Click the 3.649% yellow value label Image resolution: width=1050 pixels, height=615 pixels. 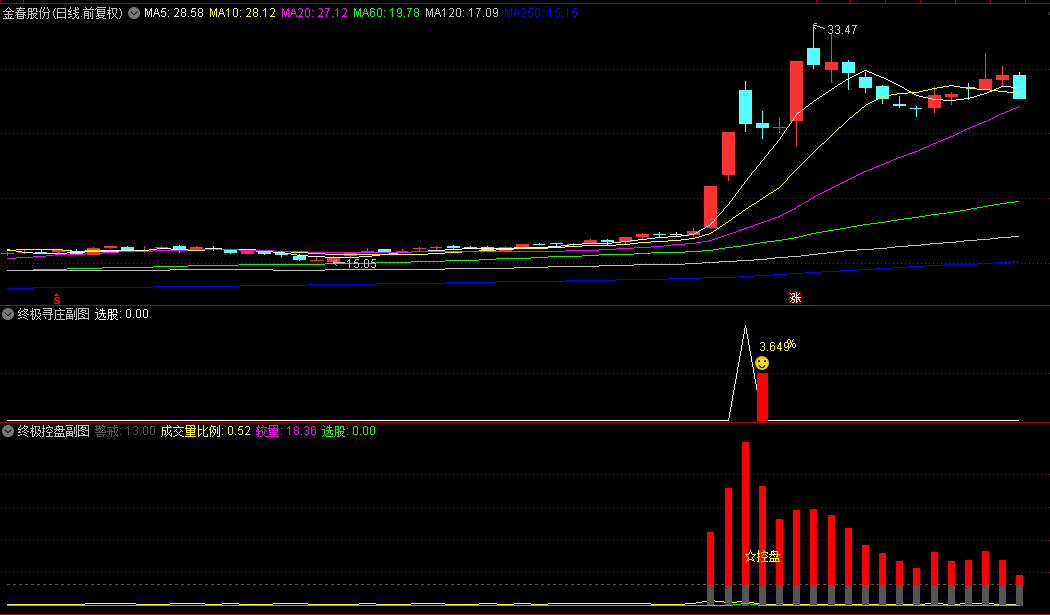pyautogui.click(x=777, y=346)
